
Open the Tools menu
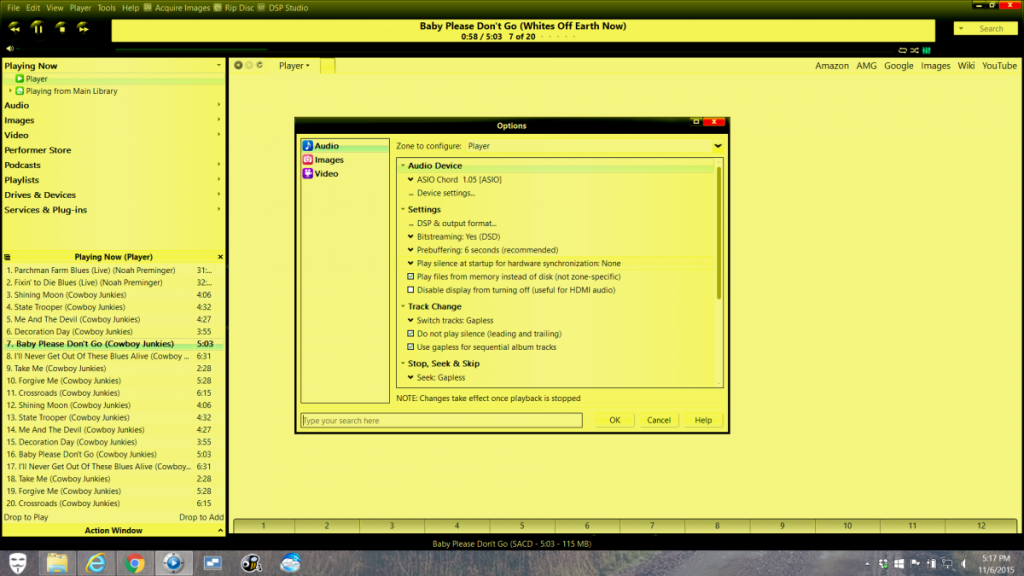click(x=106, y=8)
